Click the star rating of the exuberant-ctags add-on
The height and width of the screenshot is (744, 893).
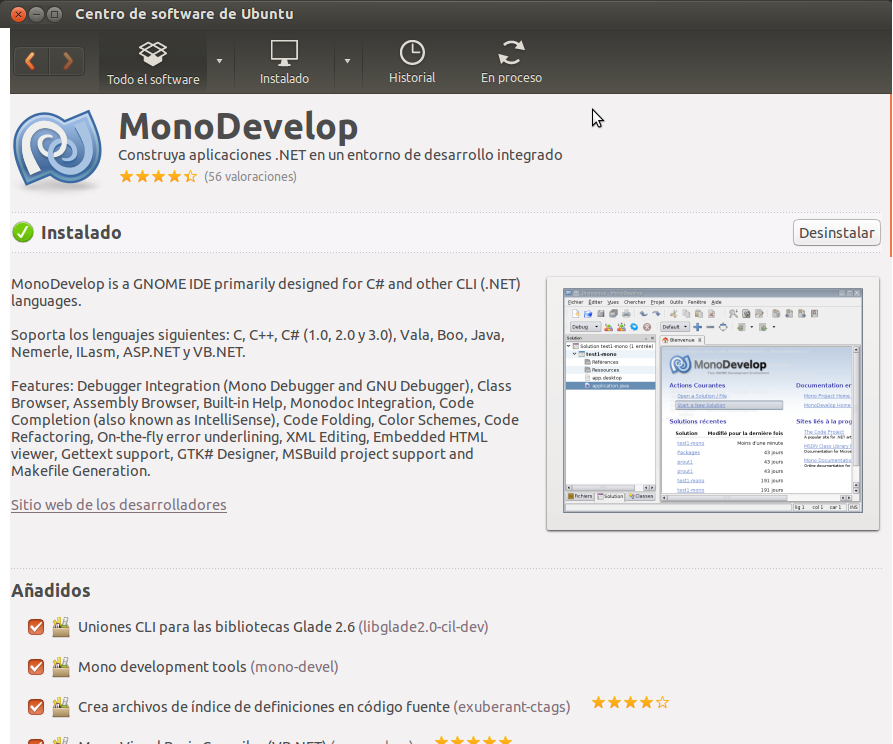coord(630,702)
